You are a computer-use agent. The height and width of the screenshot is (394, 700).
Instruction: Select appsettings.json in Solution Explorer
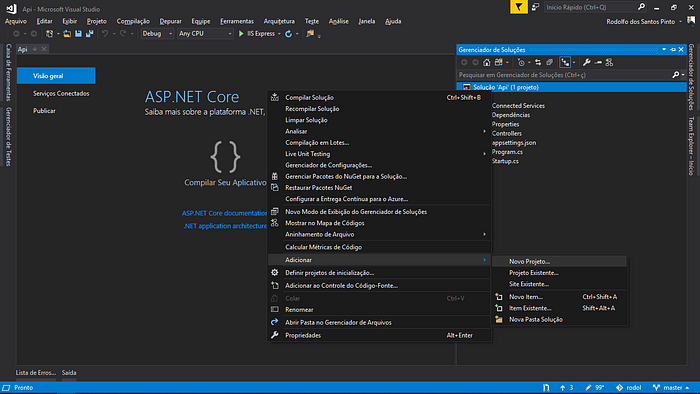pos(514,143)
